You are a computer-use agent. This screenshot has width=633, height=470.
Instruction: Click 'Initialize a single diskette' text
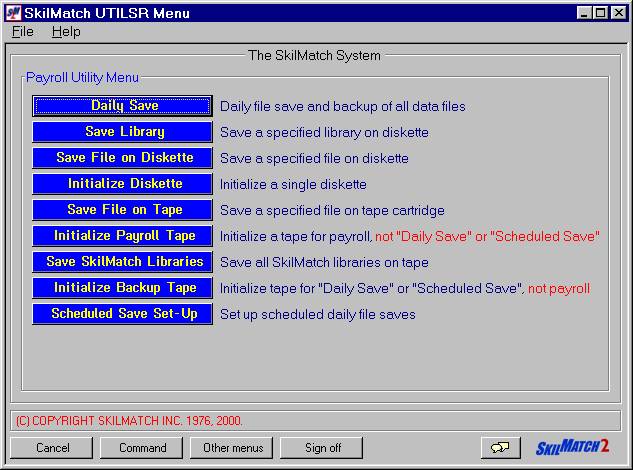click(293, 185)
